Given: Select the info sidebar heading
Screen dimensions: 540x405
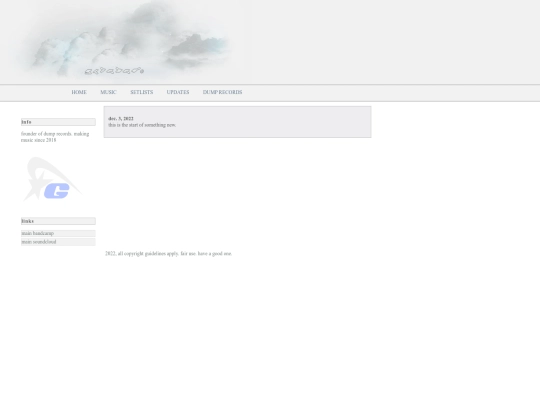Looking at the screenshot, I should tap(58, 122).
